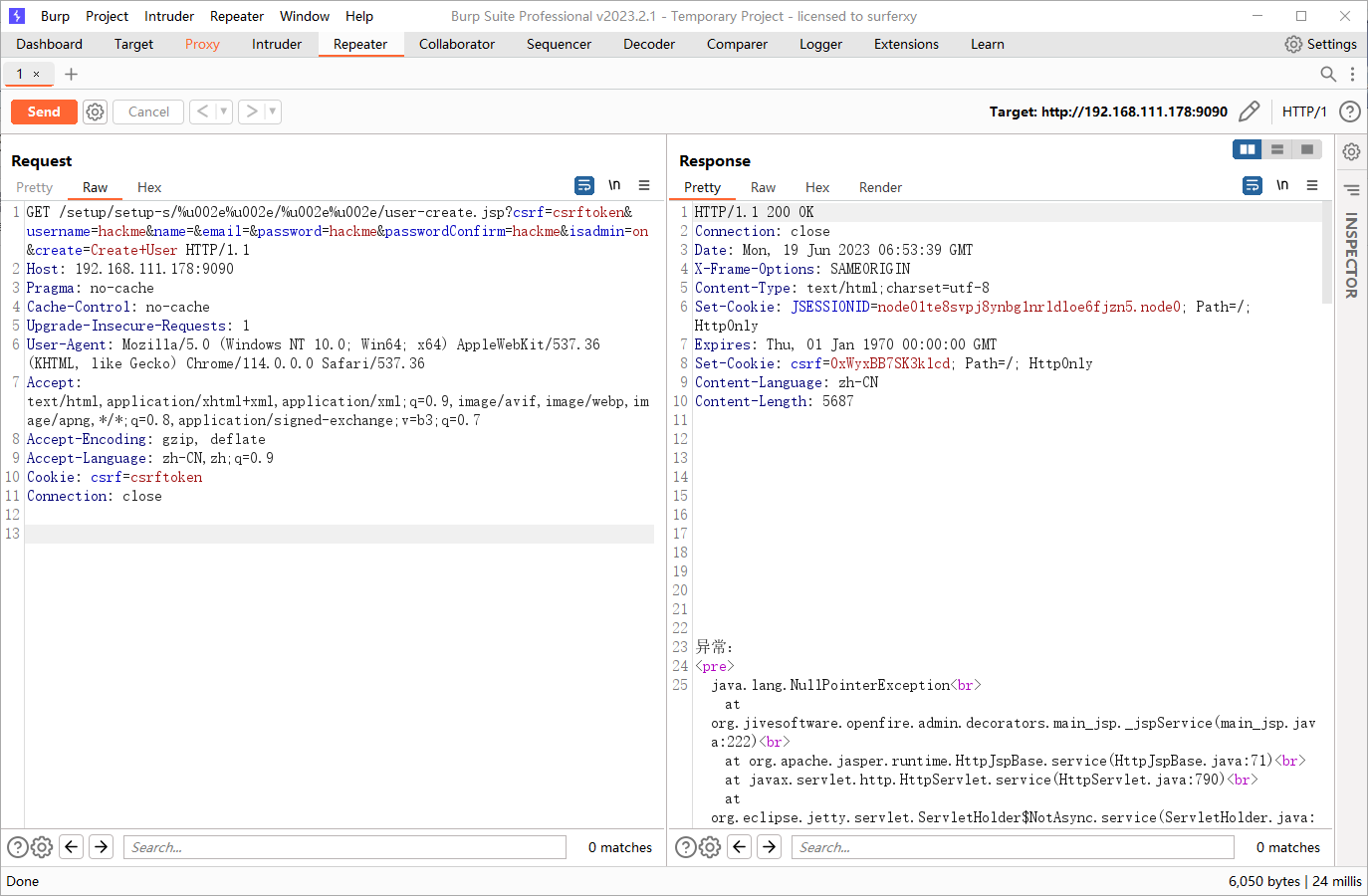The image size is (1368, 896).
Task: Switch Response view to Hex
Action: [817, 187]
